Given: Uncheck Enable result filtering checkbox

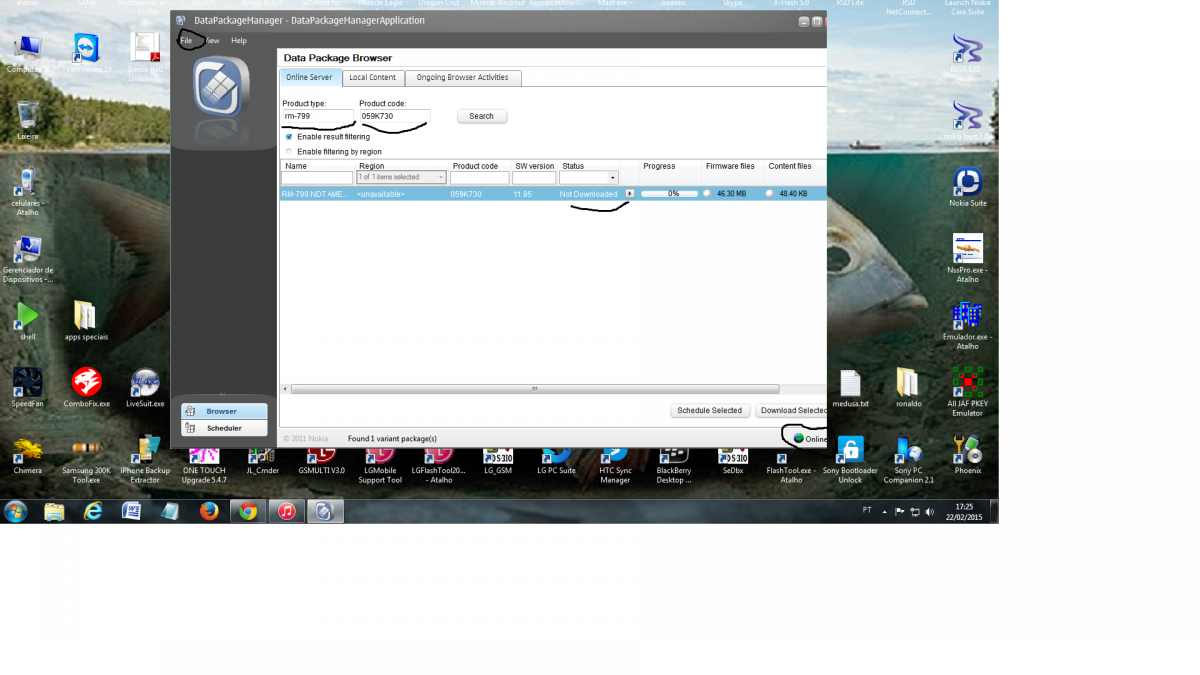Looking at the screenshot, I should coord(289,136).
